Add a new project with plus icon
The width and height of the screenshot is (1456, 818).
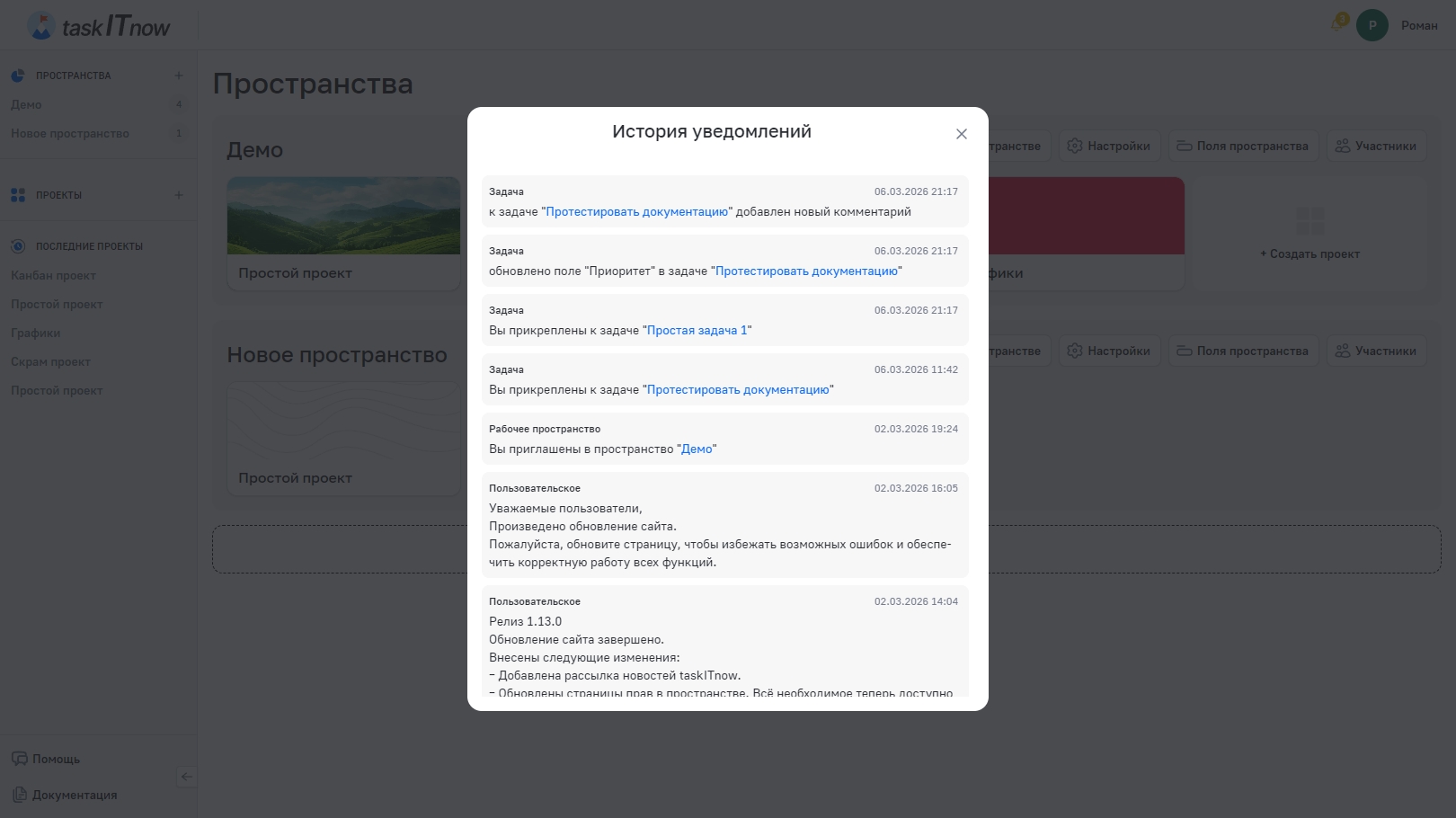tap(179, 195)
